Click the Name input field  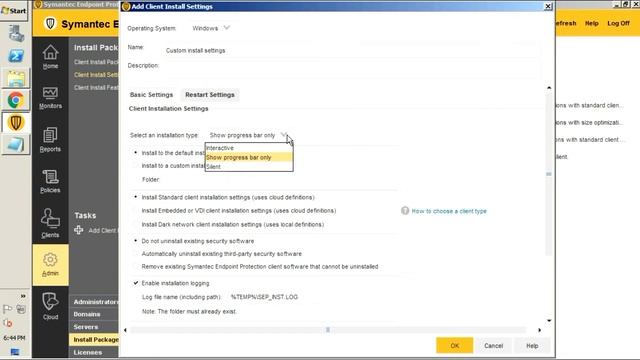[x=351, y=51]
